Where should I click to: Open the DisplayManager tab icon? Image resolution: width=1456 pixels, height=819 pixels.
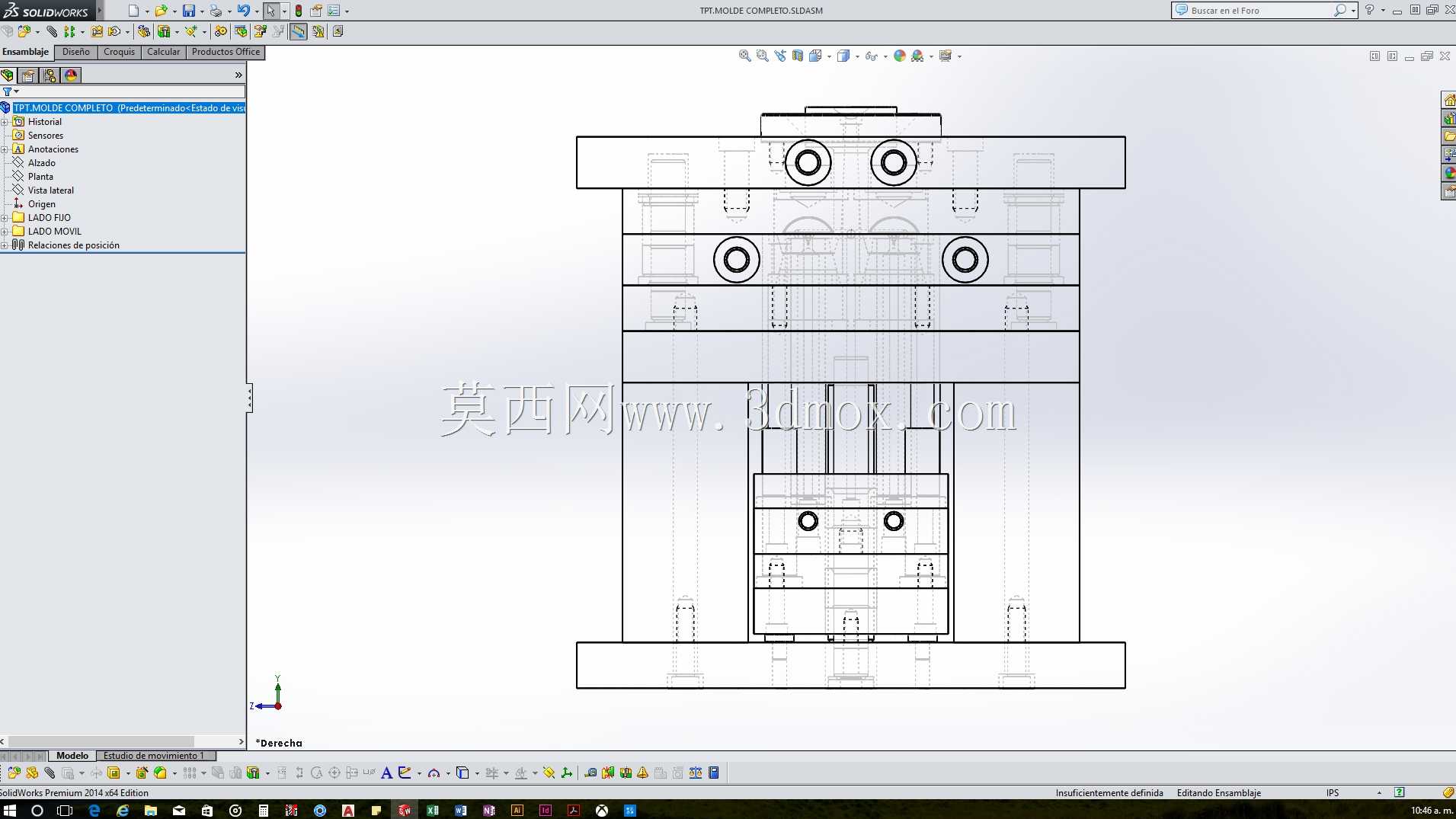[72, 75]
